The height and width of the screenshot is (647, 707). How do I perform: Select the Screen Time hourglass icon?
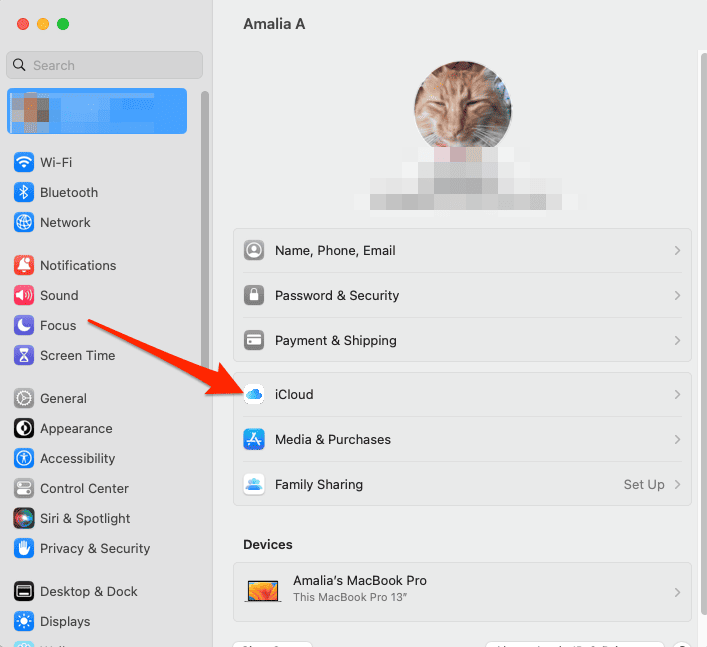[x=24, y=355]
